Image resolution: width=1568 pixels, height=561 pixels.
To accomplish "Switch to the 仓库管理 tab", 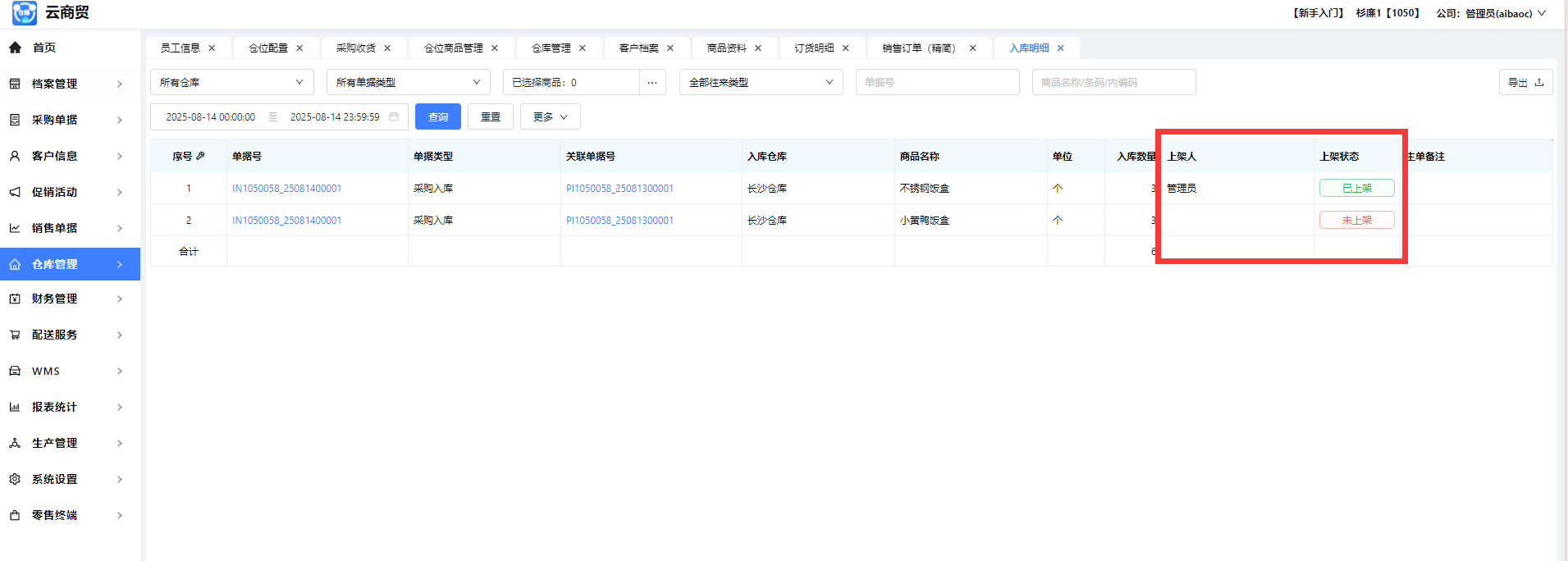I will tap(551, 48).
